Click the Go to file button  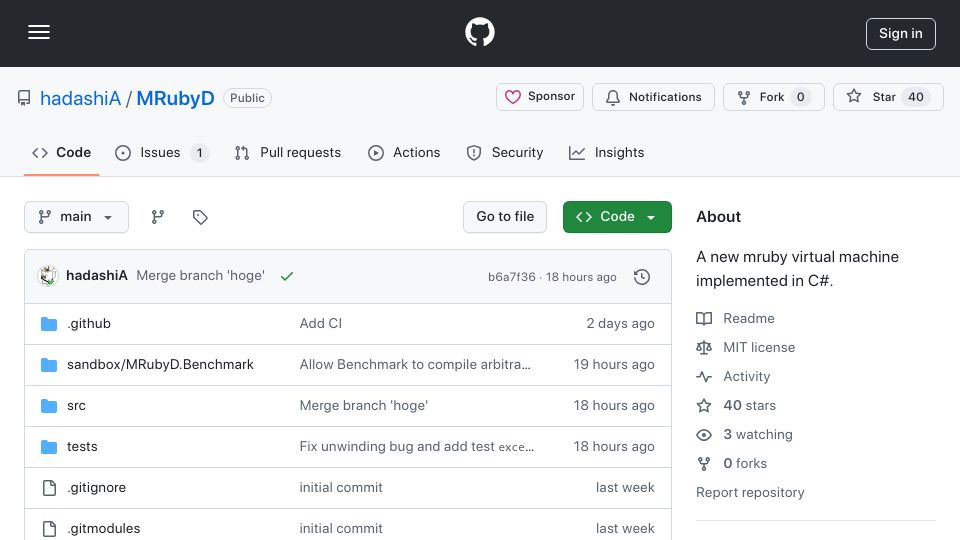click(x=505, y=217)
